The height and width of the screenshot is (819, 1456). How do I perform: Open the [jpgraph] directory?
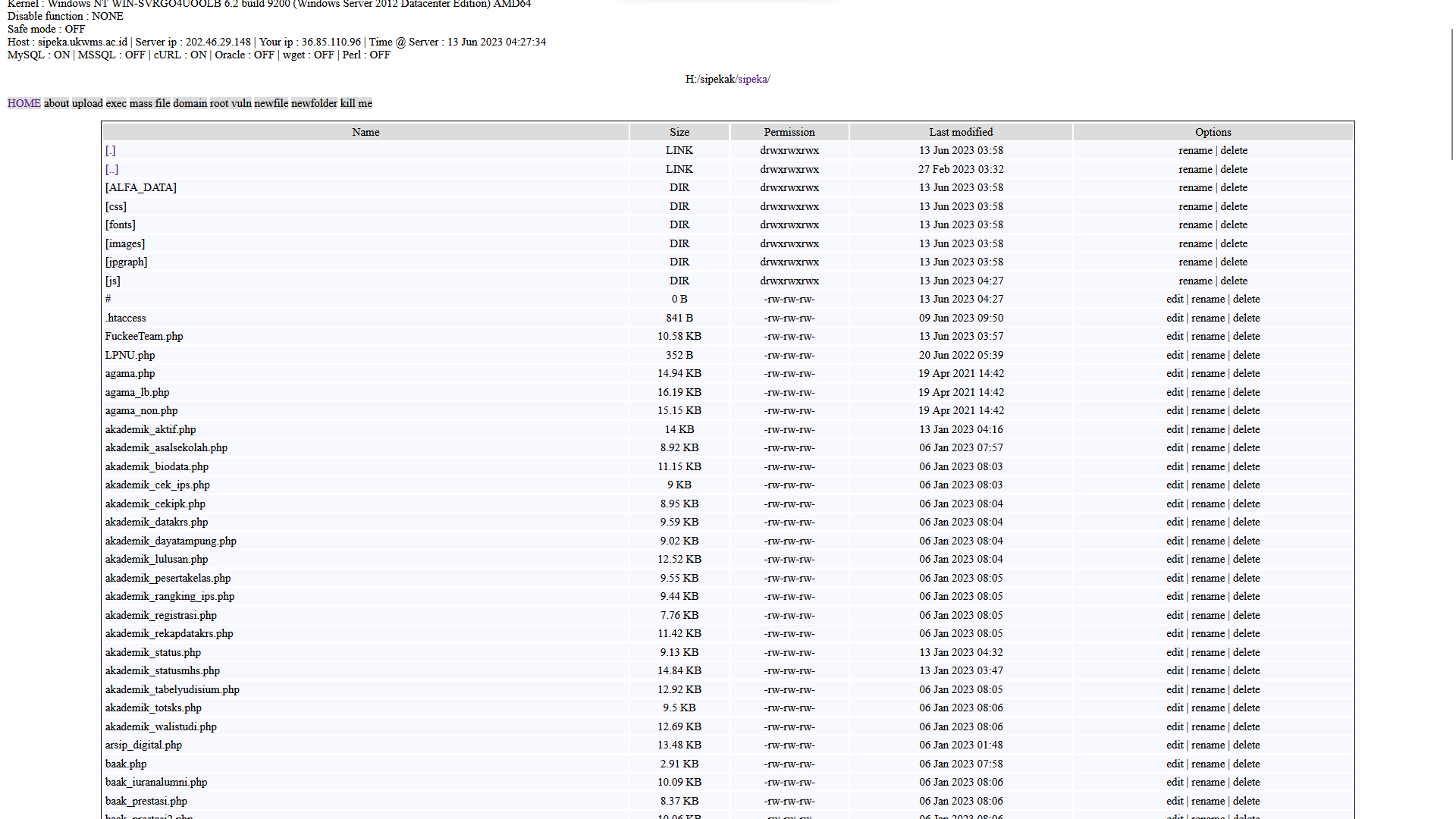pos(127,262)
